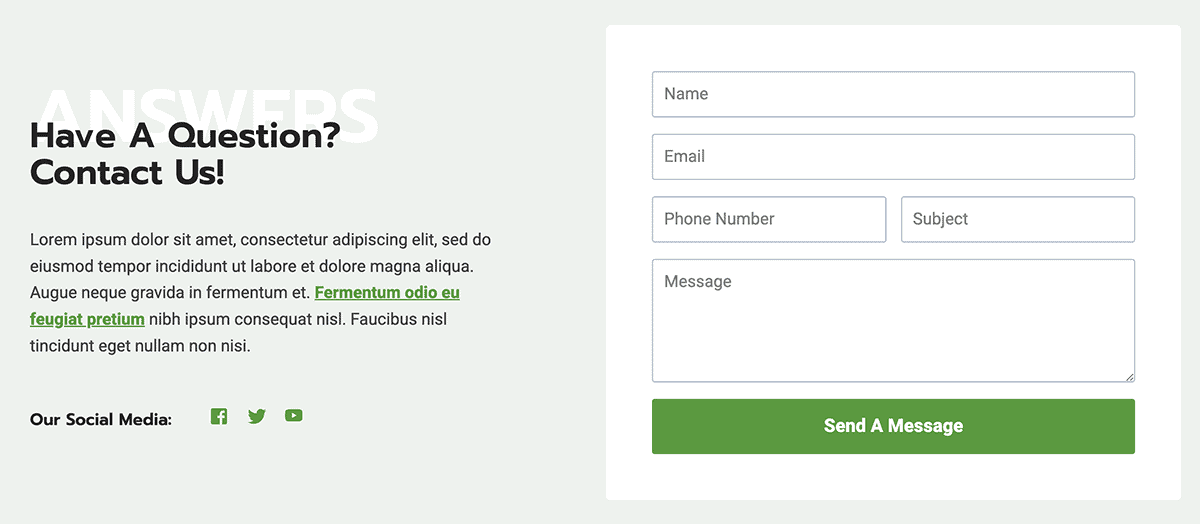The image size is (1200, 524).
Task: Focus the Name input field
Action: (x=893, y=94)
